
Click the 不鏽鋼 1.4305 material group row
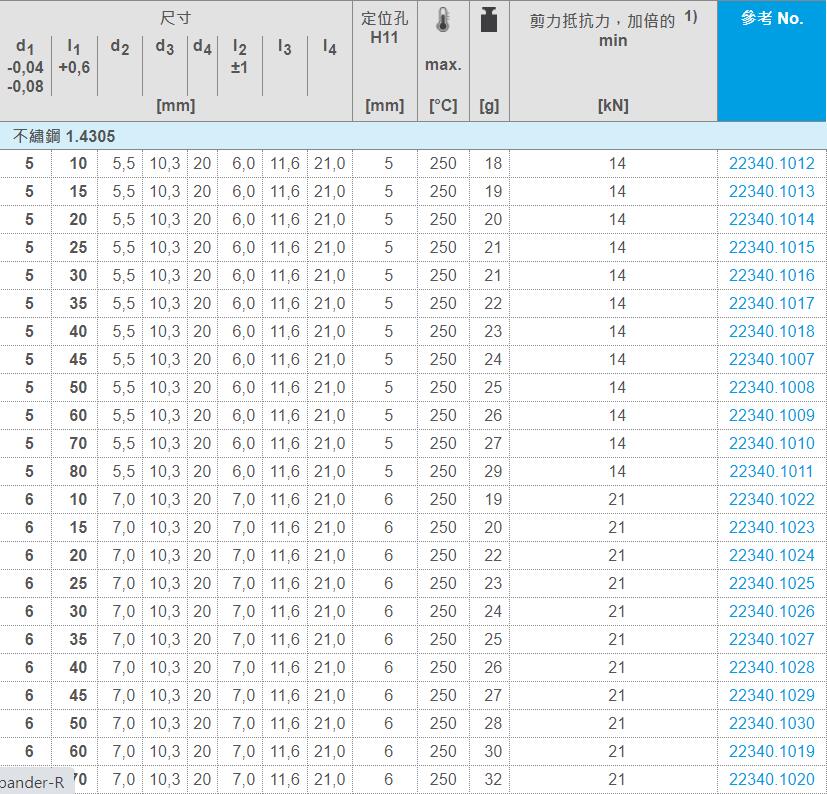(65, 136)
